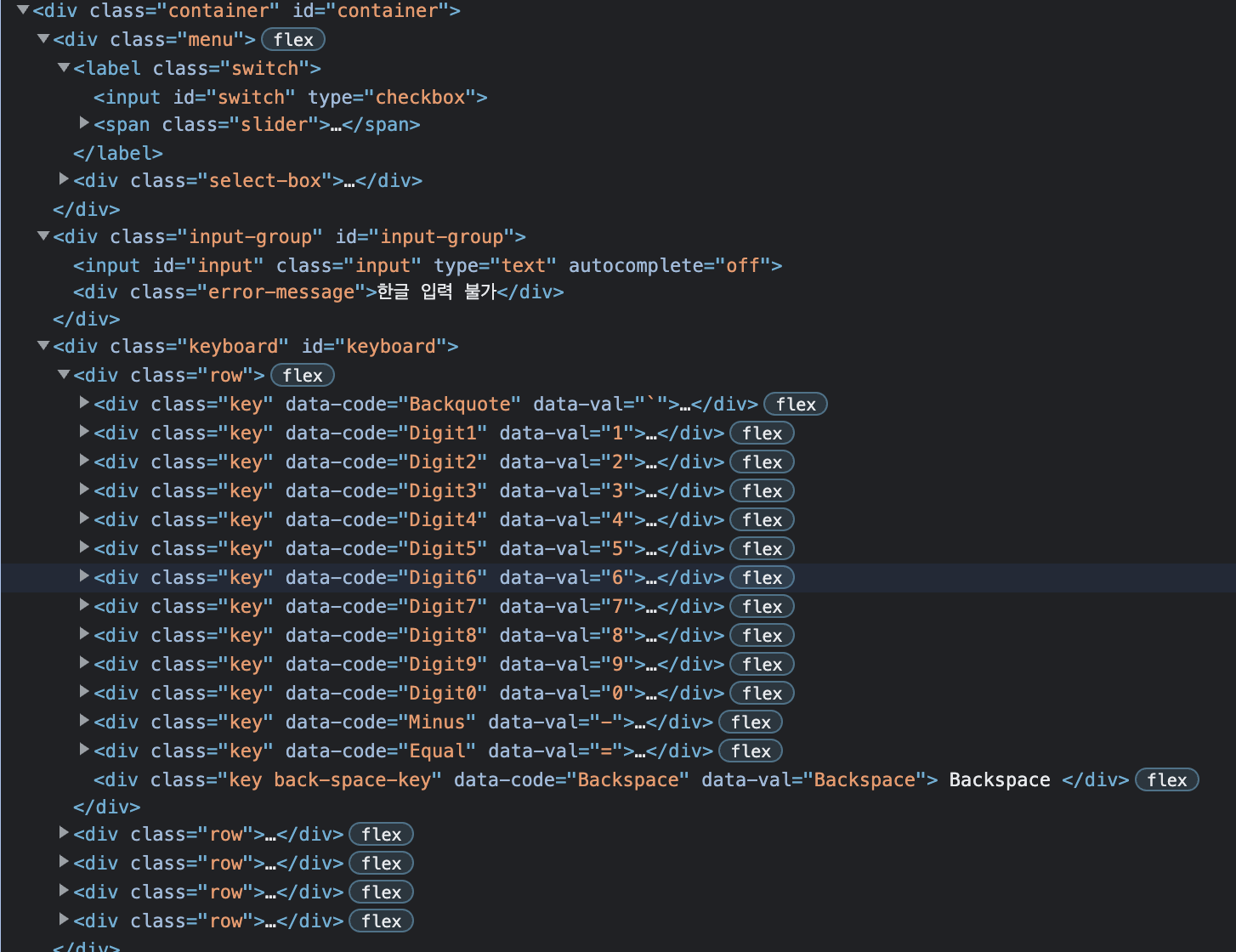The image size is (1236, 952).
Task: Click the data-val="6" attribute
Action: coord(567,578)
